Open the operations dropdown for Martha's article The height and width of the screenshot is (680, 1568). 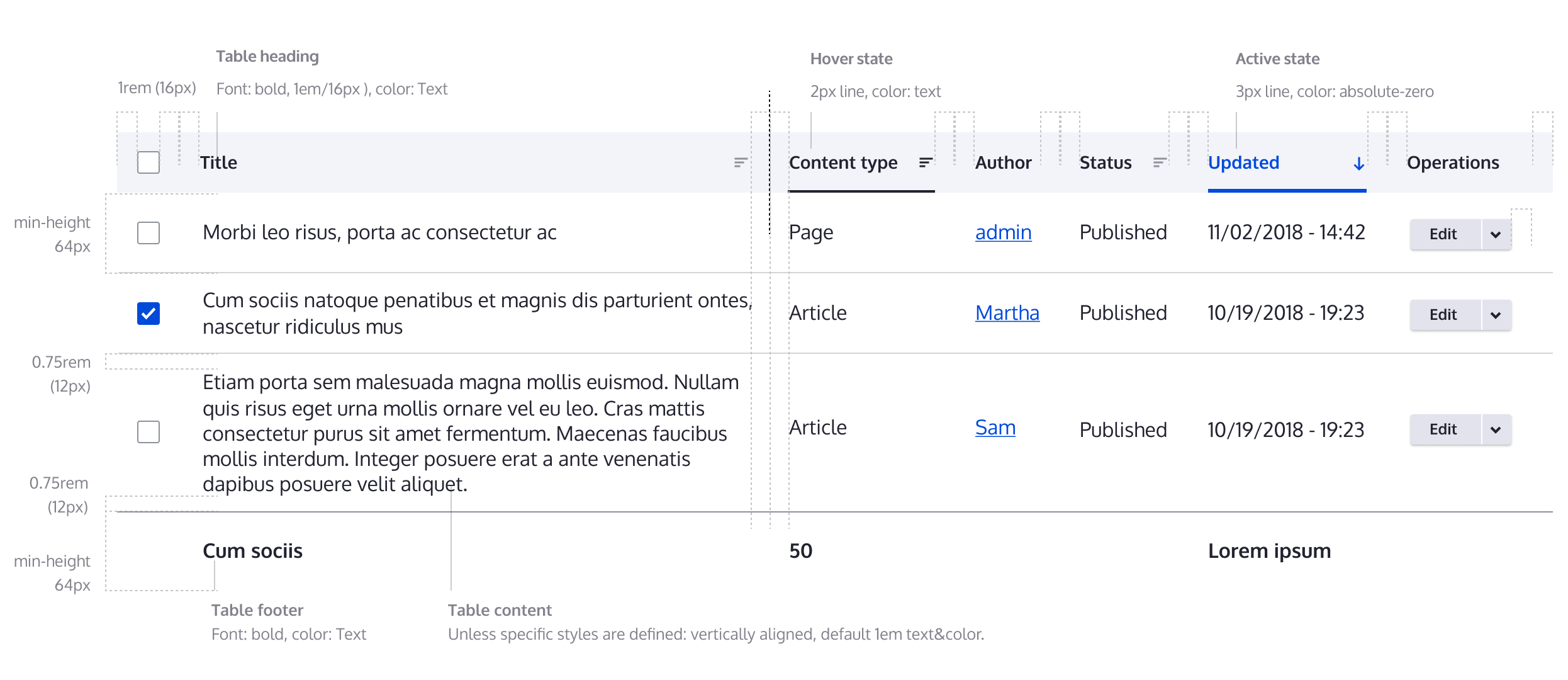(1496, 315)
